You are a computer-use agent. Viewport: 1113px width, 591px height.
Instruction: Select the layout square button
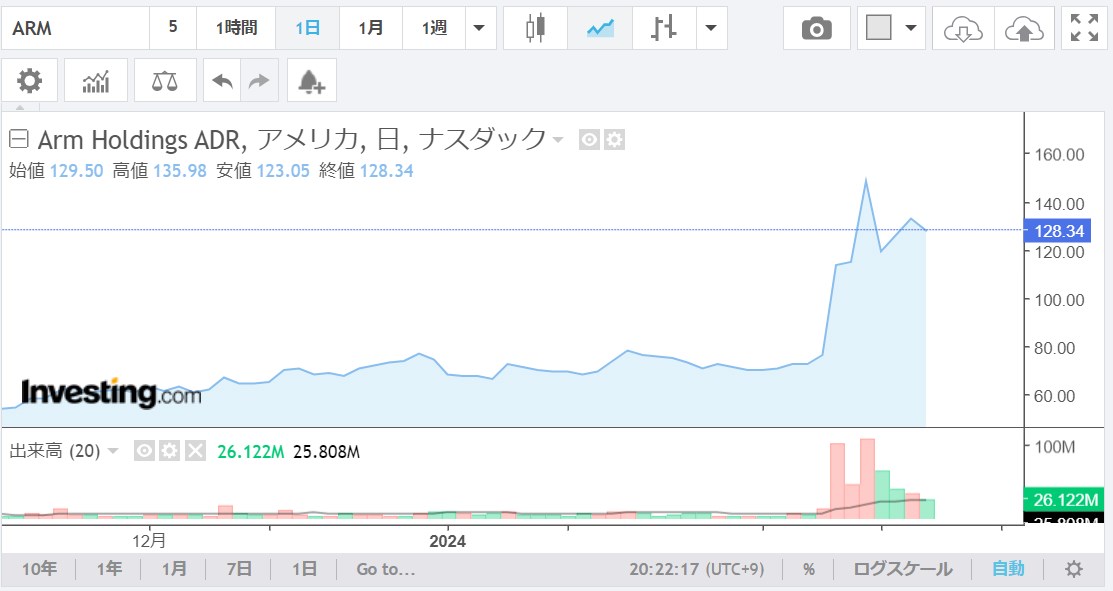pyautogui.click(x=878, y=28)
